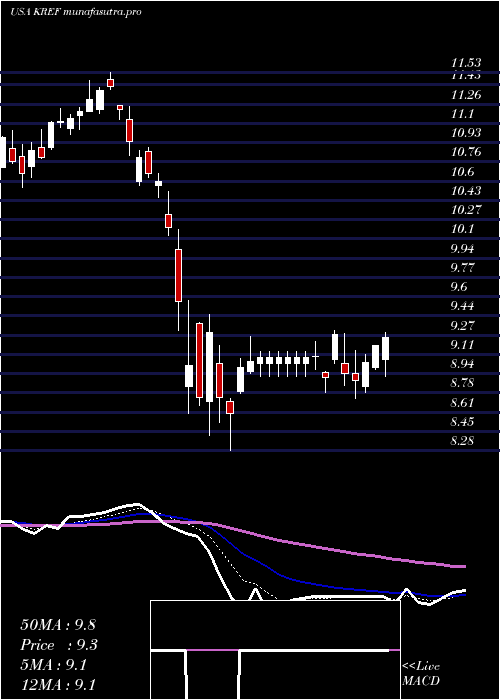This screenshot has height=700, width=500.
Task: Click the last white candle on the right
Action: click(x=386, y=348)
